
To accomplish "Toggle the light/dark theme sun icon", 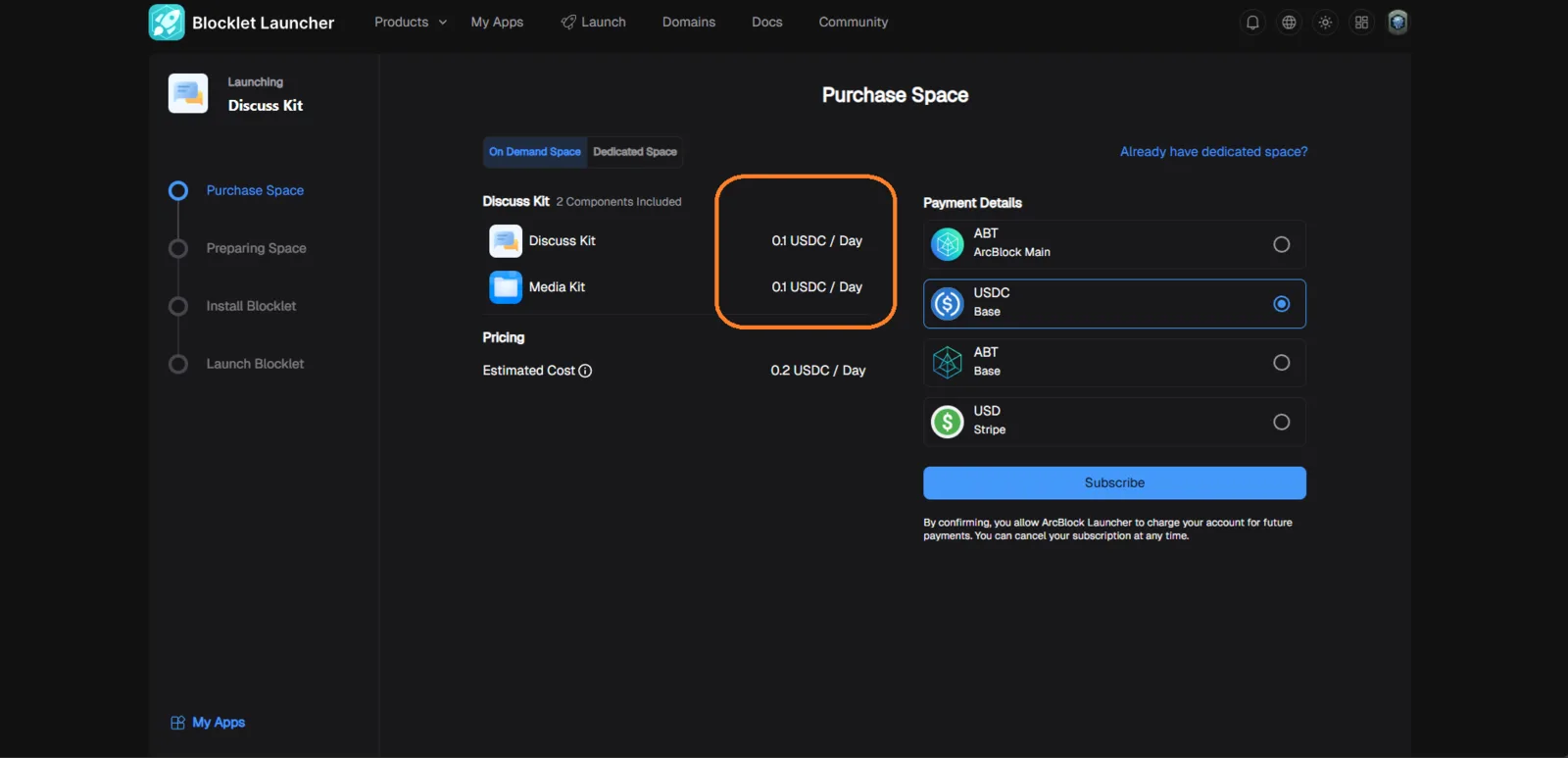I will click(x=1325, y=23).
